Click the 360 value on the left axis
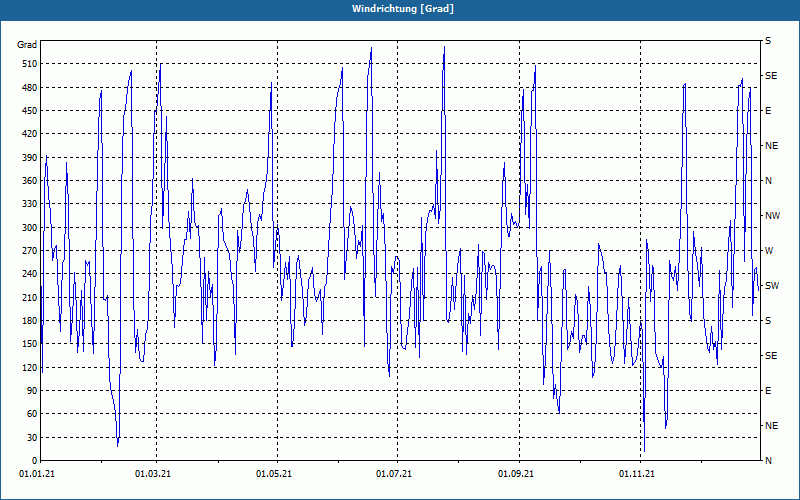Screen dimensions: 800x500 pos(30,181)
